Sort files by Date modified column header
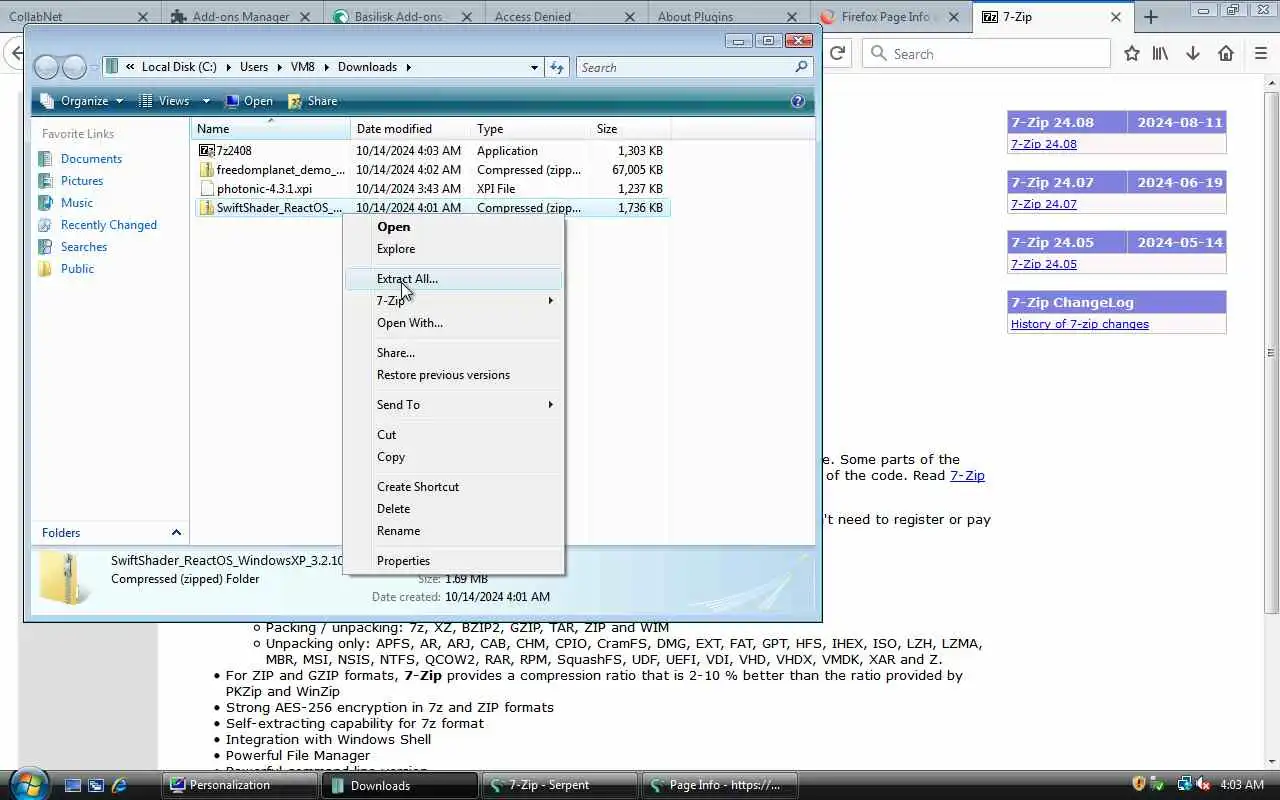 click(410, 129)
